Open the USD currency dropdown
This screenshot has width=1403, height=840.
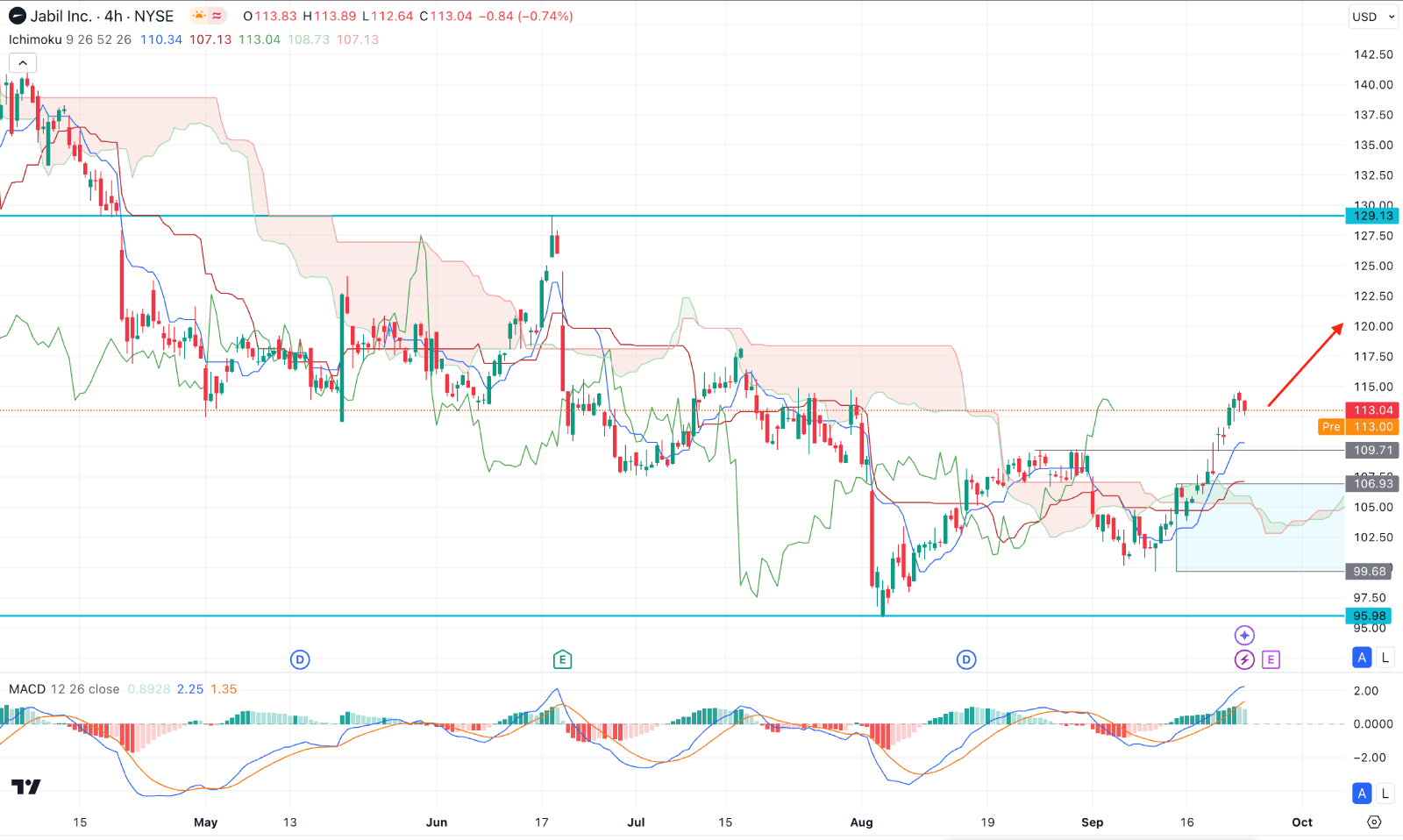(x=1373, y=17)
